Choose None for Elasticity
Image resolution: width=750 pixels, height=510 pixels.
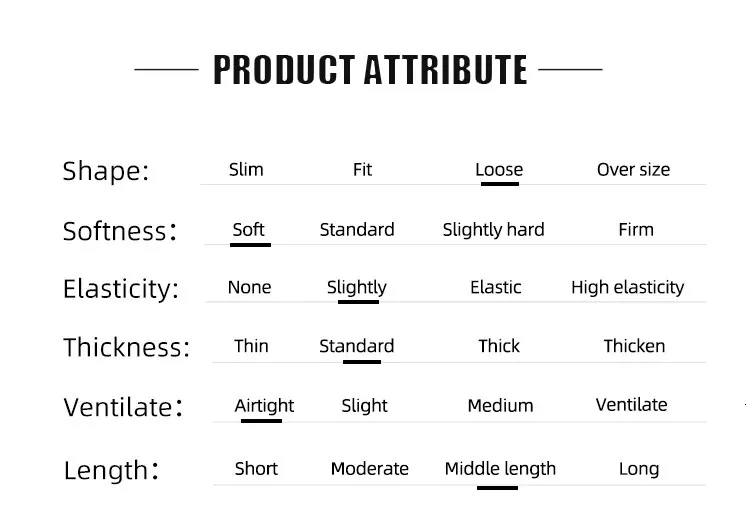coord(249,288)
